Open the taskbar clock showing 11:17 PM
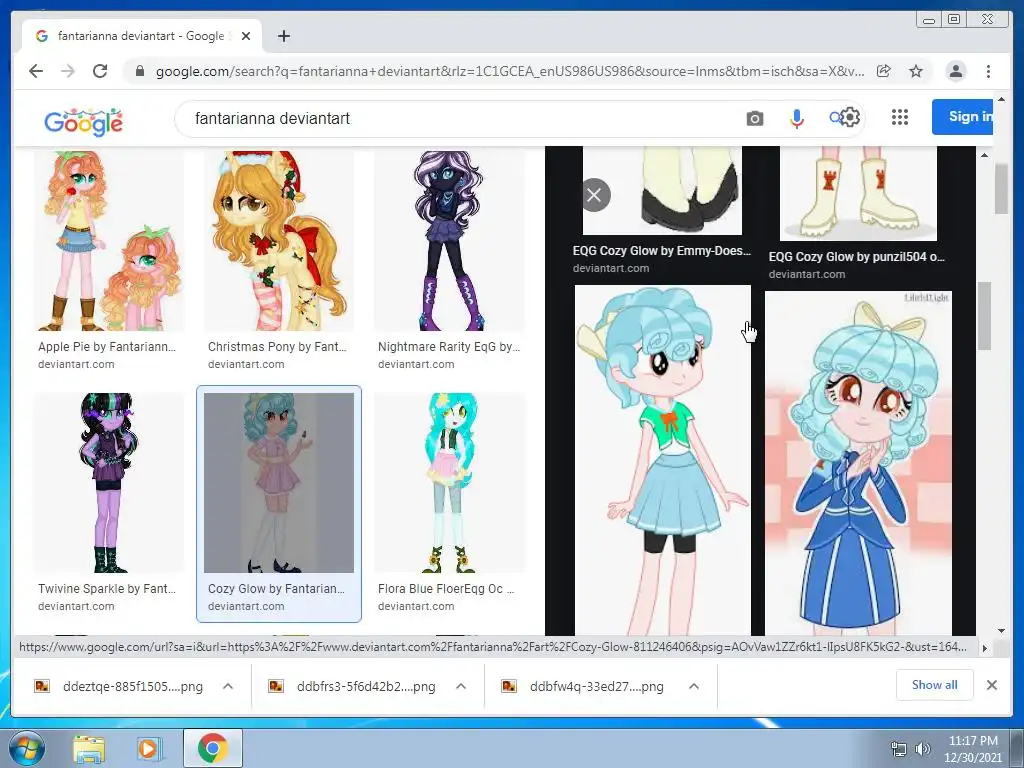The image size is (1024, 768). [972, 749]
